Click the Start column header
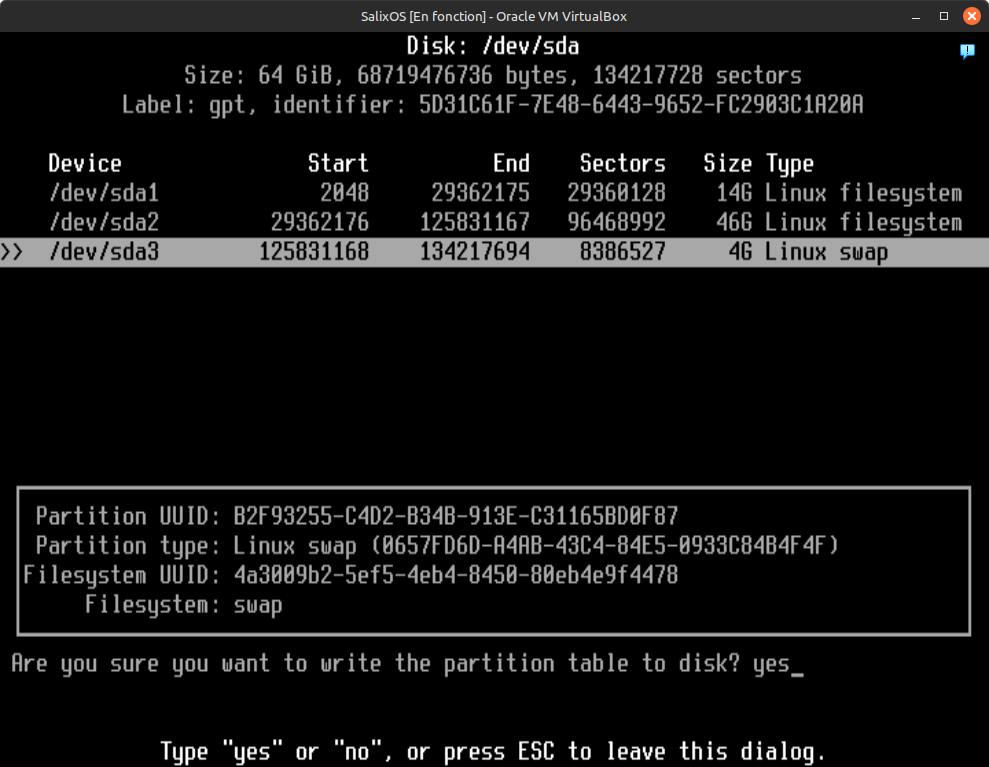 click(x=338, y=164)
